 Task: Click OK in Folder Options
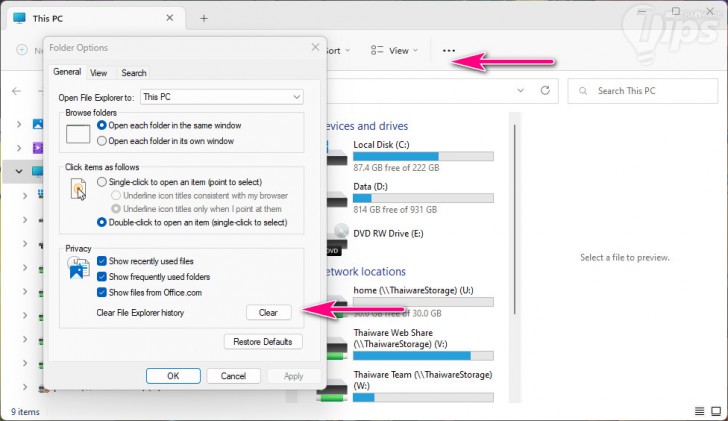pyautogui.click(x=173, y=376)
